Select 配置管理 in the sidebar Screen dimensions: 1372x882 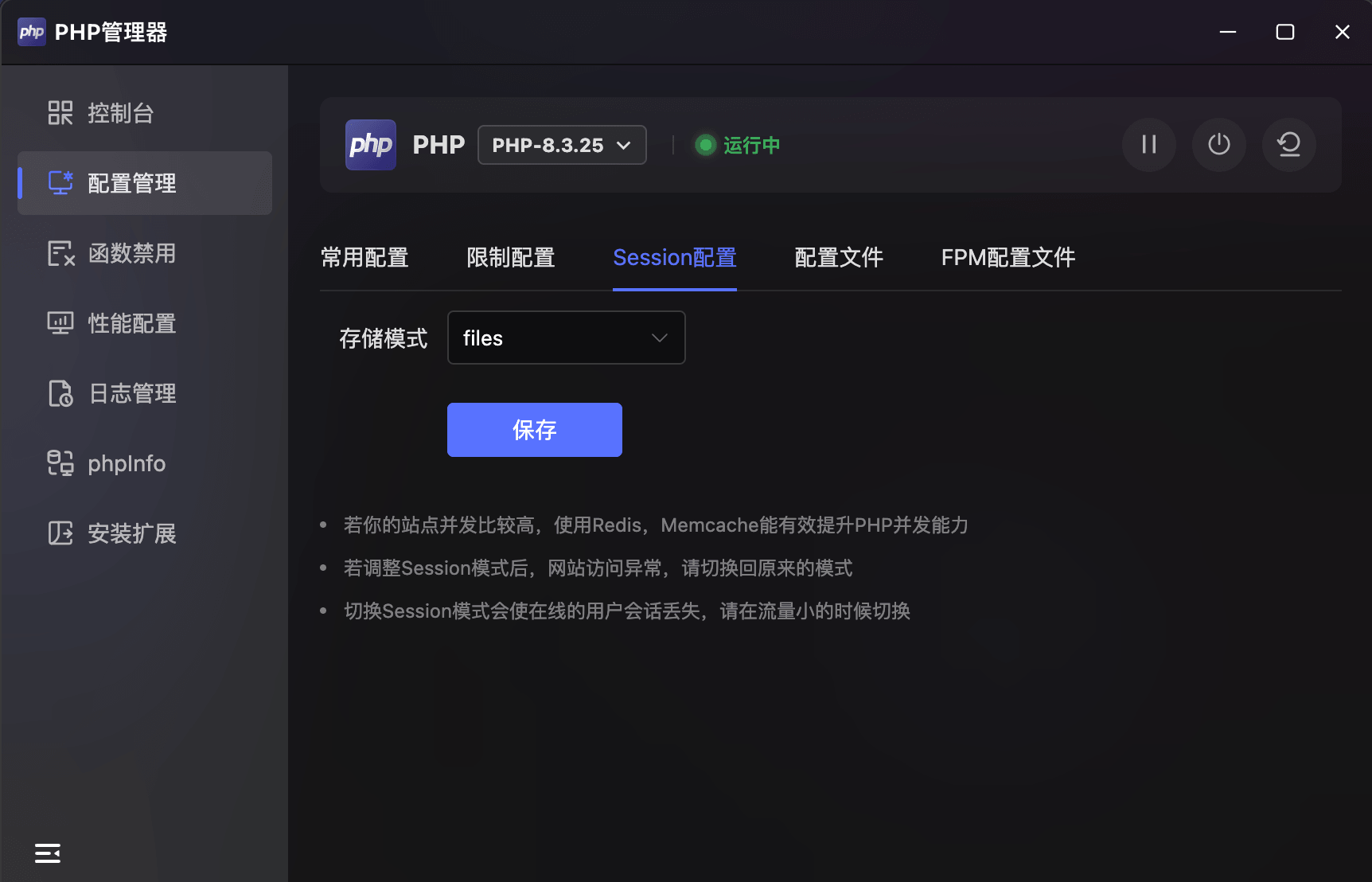(x=145, y=183)
